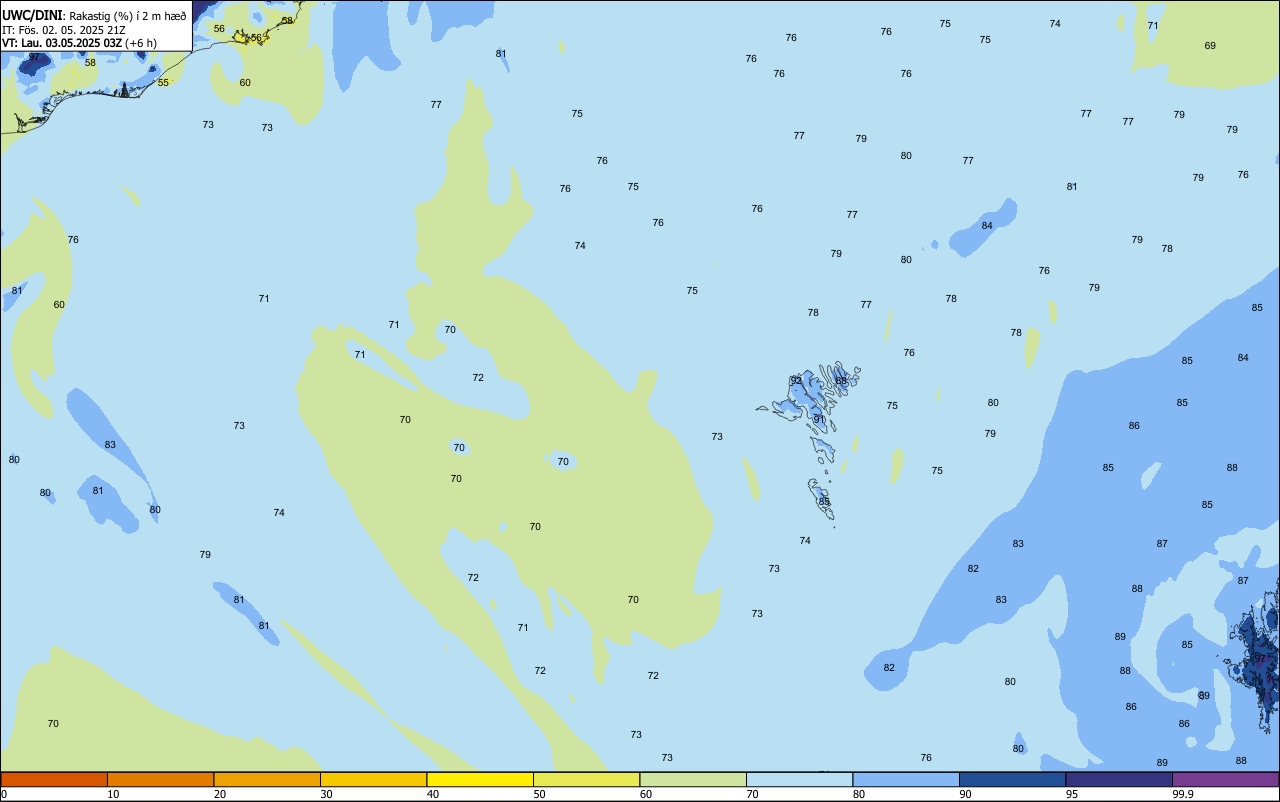1280x802 pixels.
Task: Click the 30–40 percent legend swatch
Action: pos(373,779)
